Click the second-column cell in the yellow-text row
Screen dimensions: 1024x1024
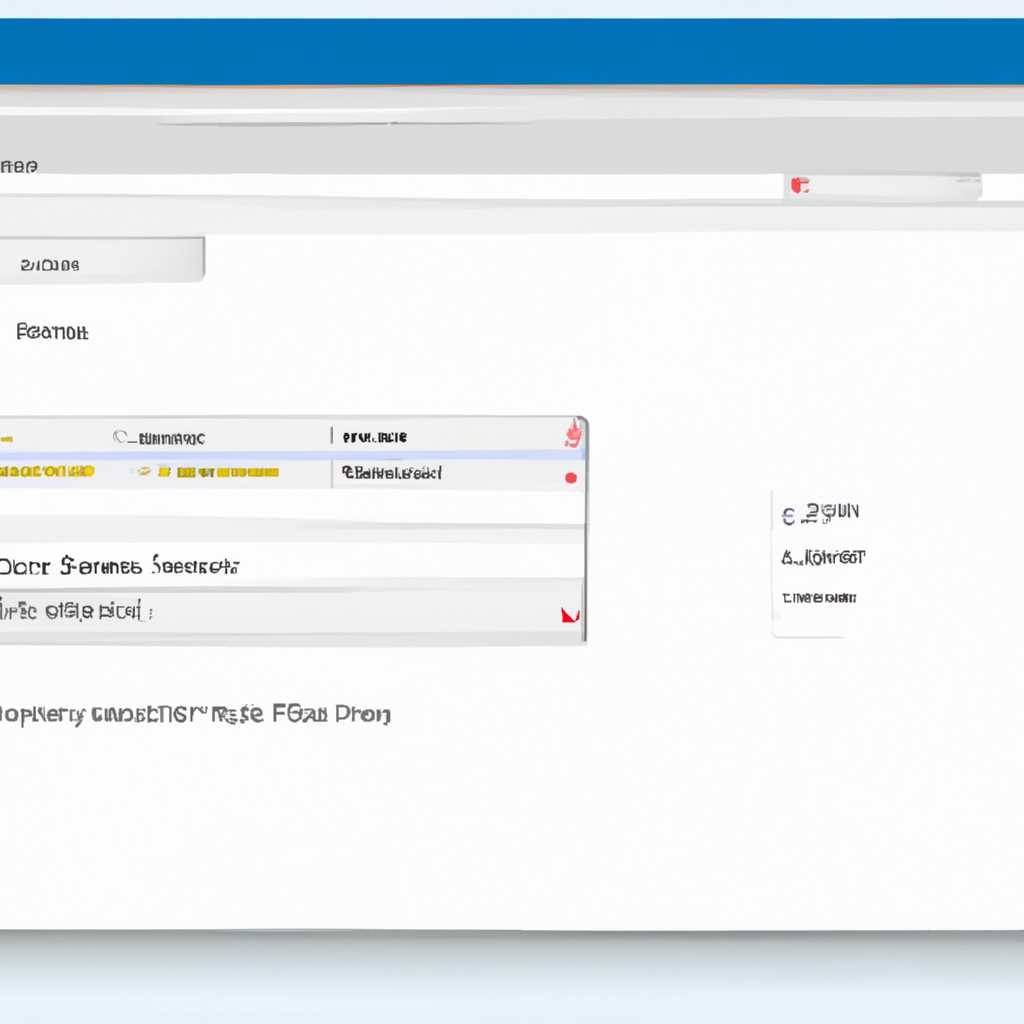[x=392, y=473]
